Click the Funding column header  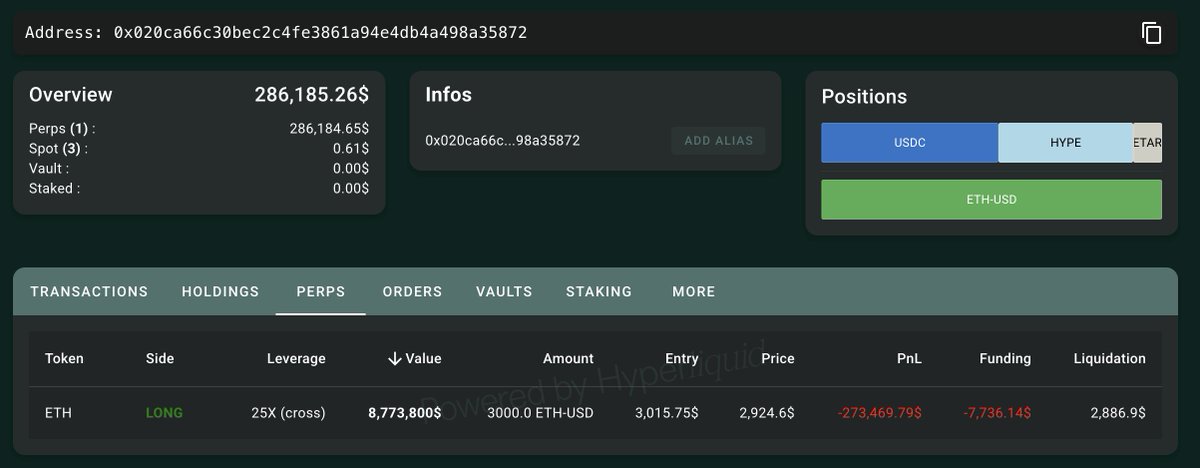point(1004,358)
